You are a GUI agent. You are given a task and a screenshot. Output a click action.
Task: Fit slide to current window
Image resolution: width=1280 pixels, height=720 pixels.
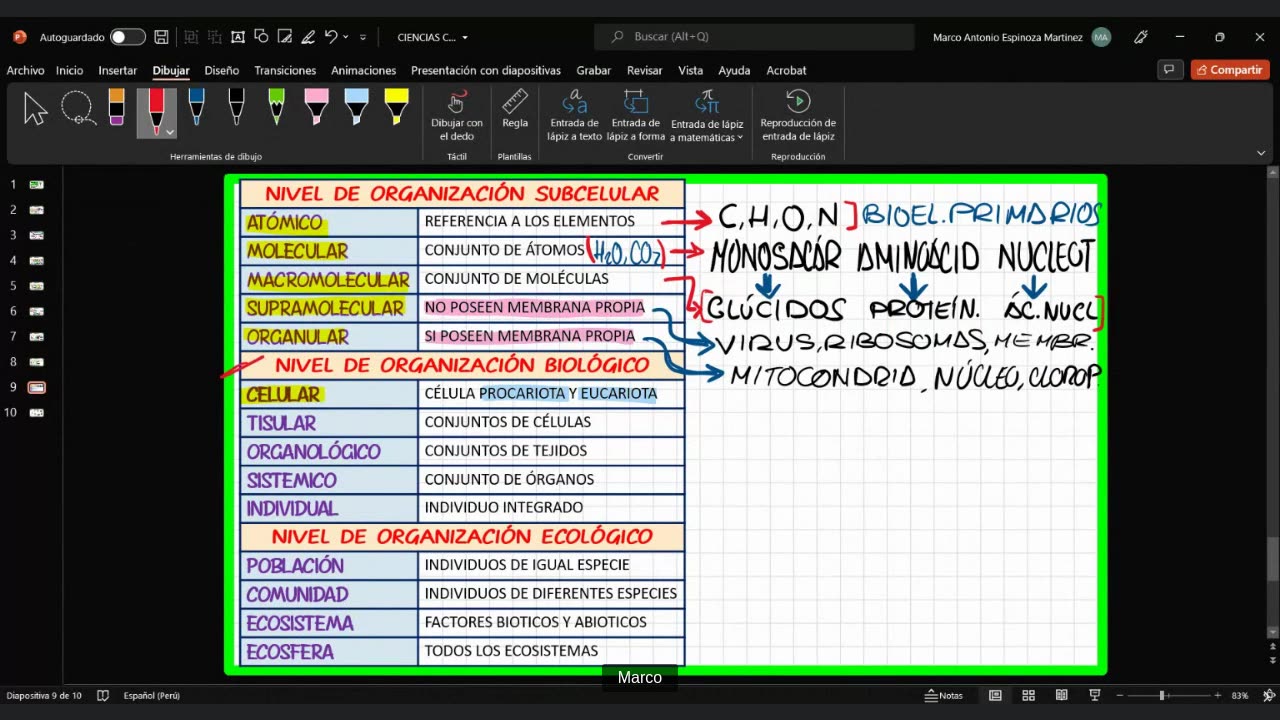pos(1269,695)
